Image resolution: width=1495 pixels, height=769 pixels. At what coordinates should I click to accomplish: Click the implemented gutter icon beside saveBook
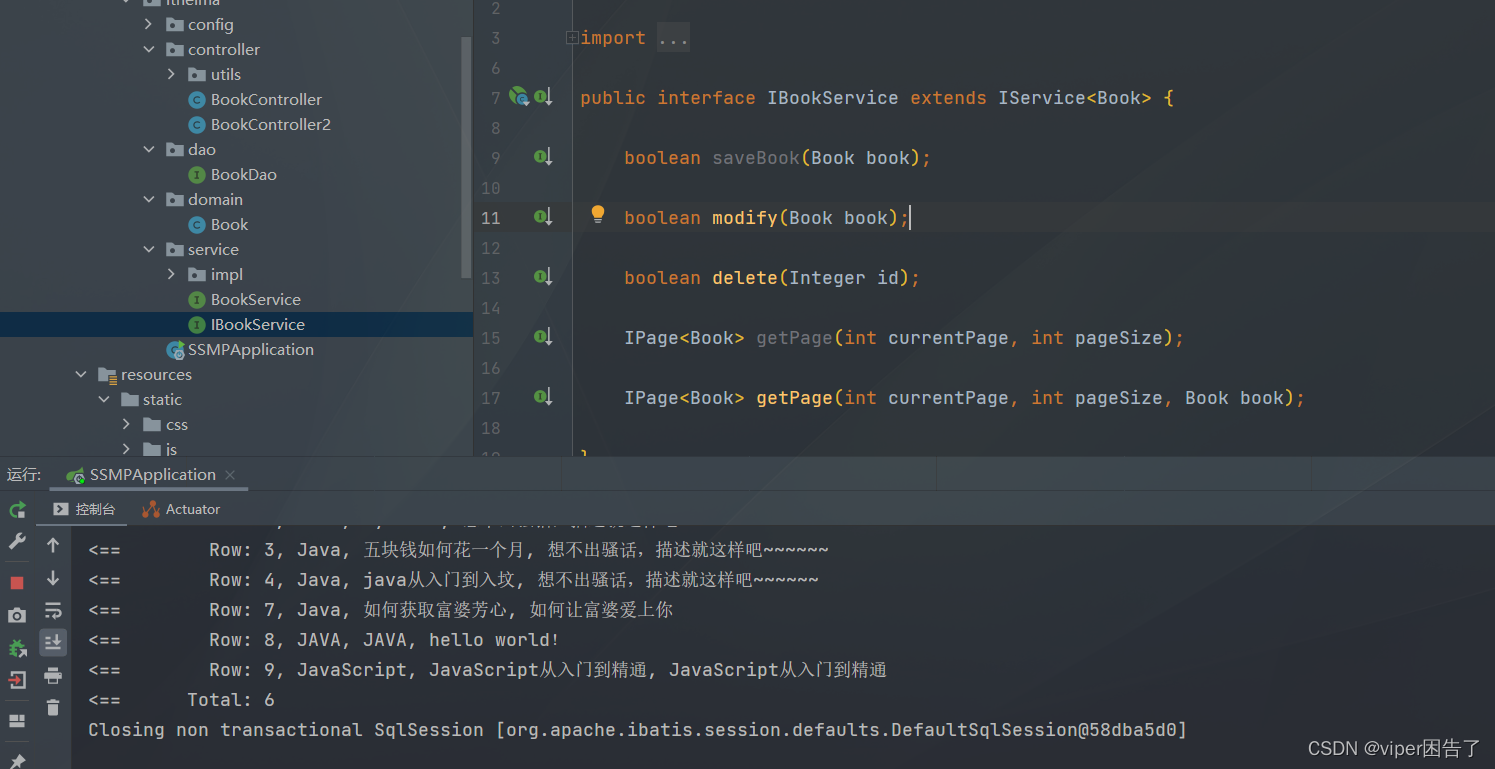point(543,157)
